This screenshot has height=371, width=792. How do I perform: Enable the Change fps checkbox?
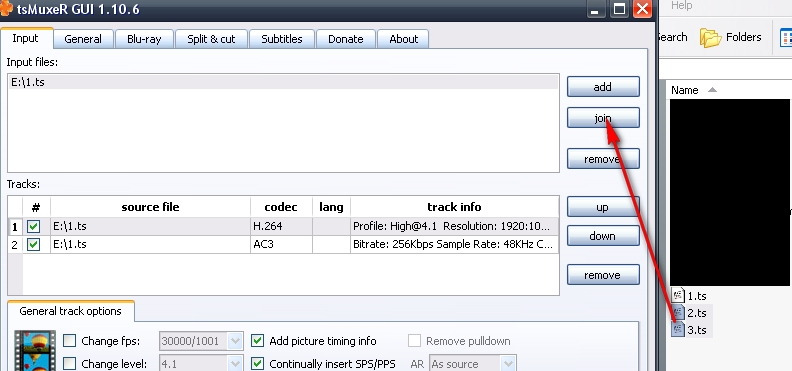(x=70, y=341)
